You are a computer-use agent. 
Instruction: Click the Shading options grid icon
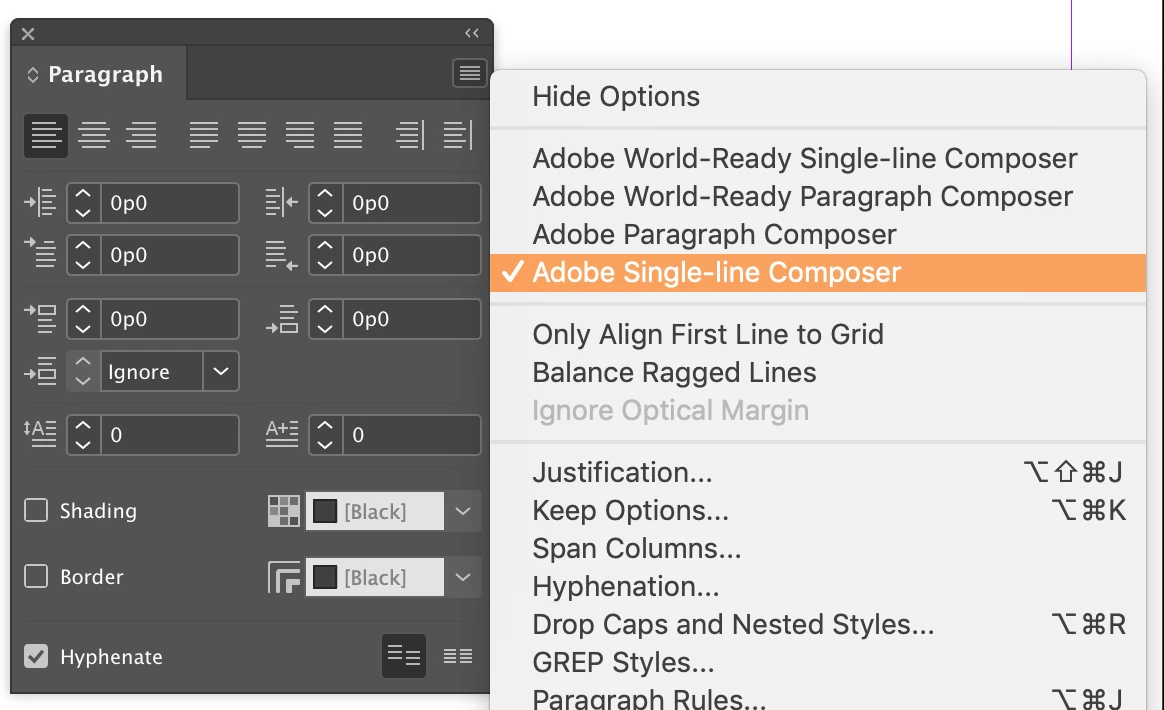(284, 511)
